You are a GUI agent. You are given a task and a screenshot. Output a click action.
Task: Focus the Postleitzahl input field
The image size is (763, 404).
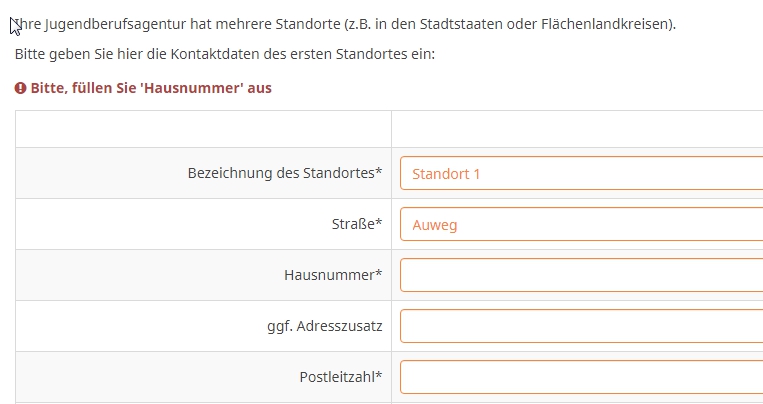[580, 377]
